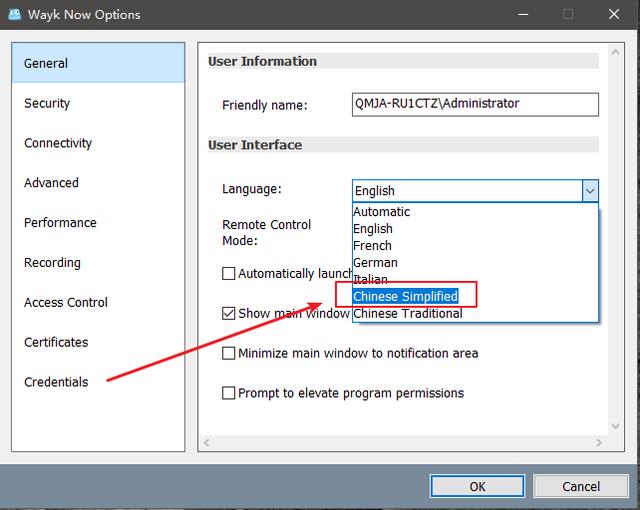Click the Wayk Now app icon in title bar

(15, 14)
